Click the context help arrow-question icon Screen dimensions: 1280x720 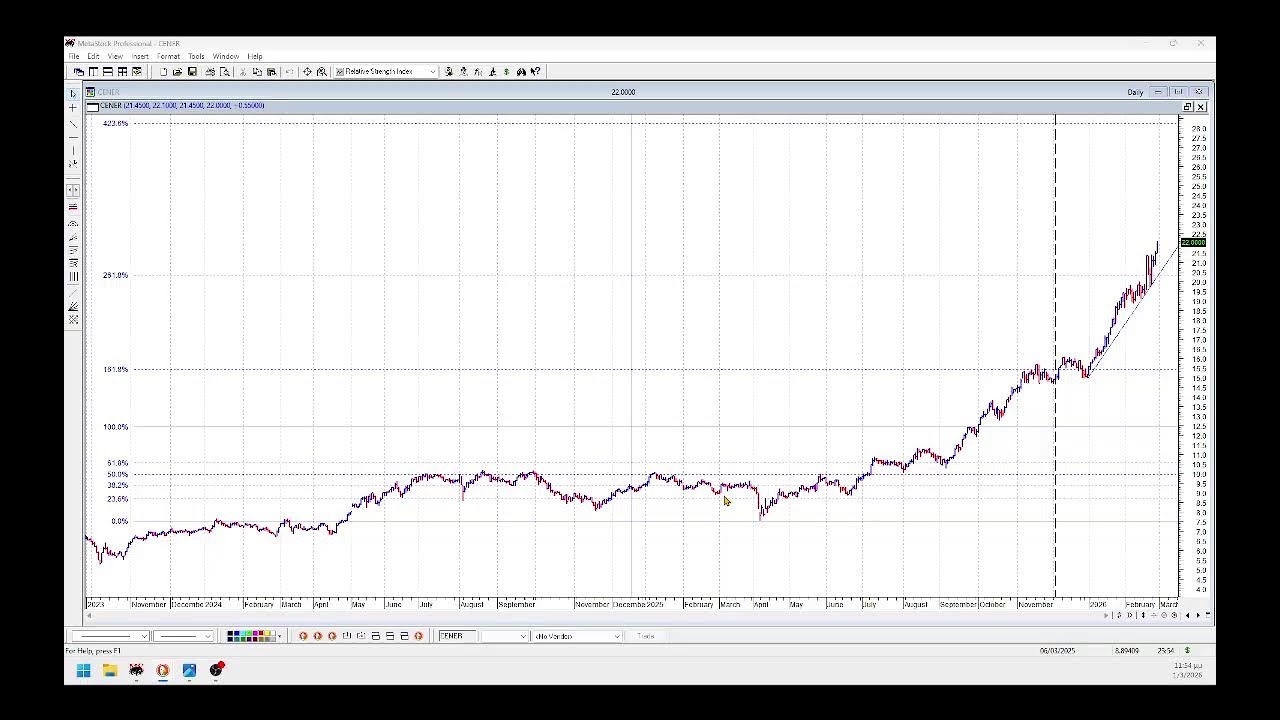point(535,72)
